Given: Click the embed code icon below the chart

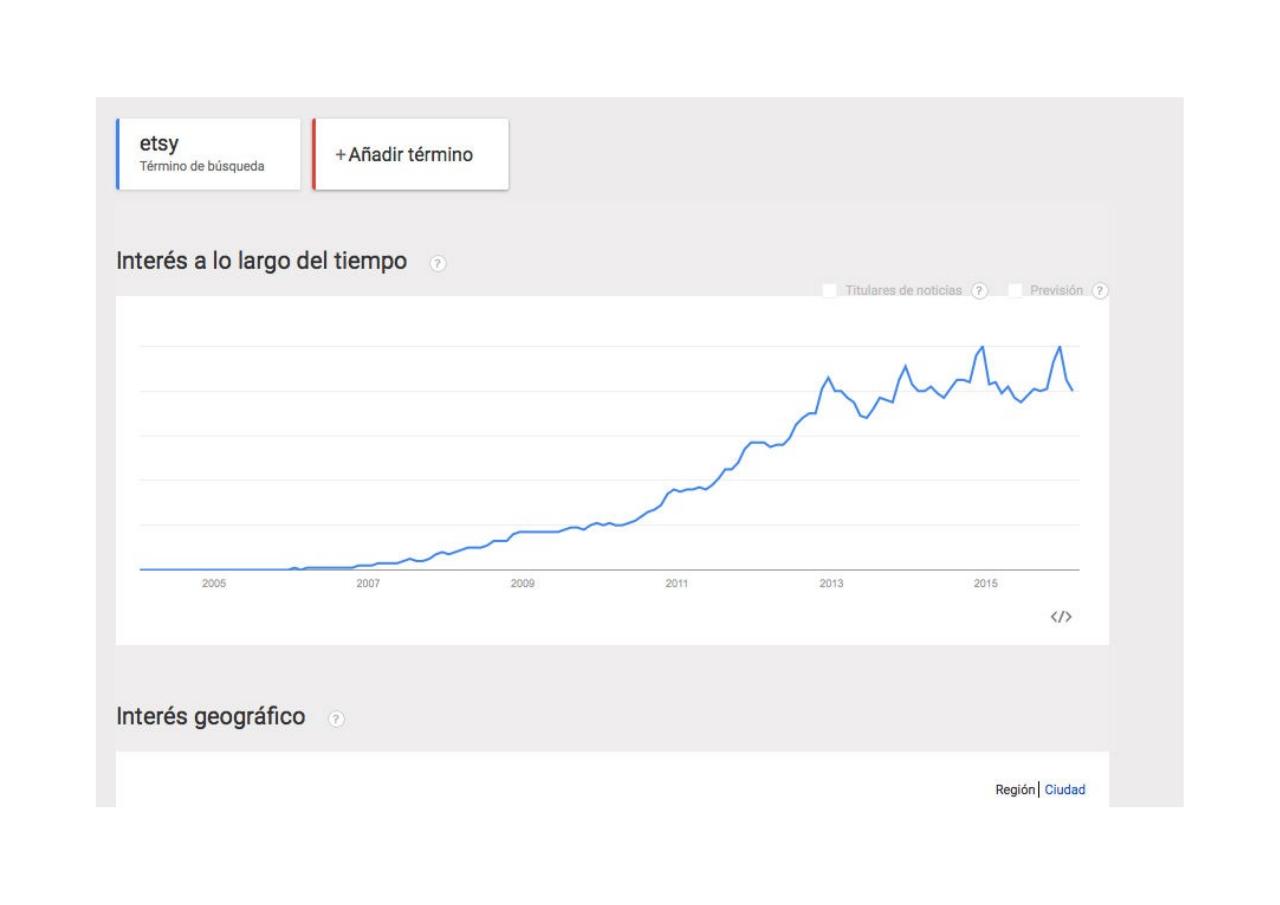Looking at the screenshot, I should point(1061,617).
